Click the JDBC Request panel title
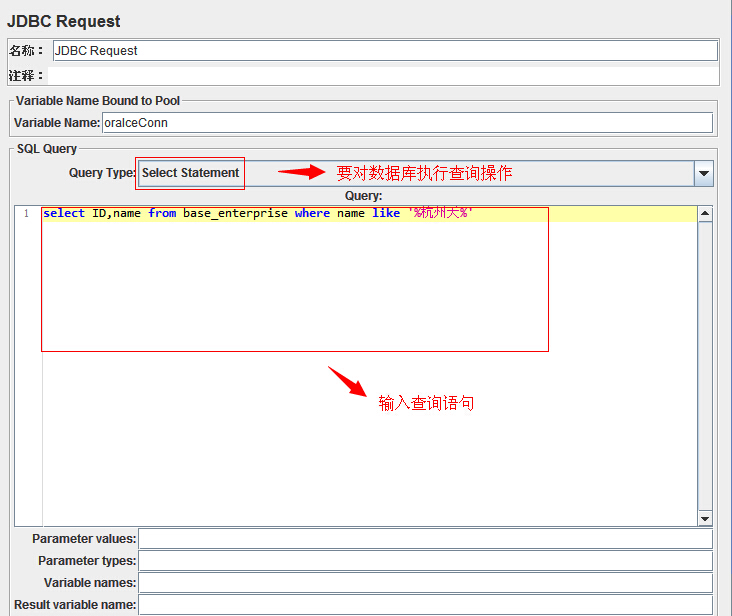 click(x=64, y=21)
